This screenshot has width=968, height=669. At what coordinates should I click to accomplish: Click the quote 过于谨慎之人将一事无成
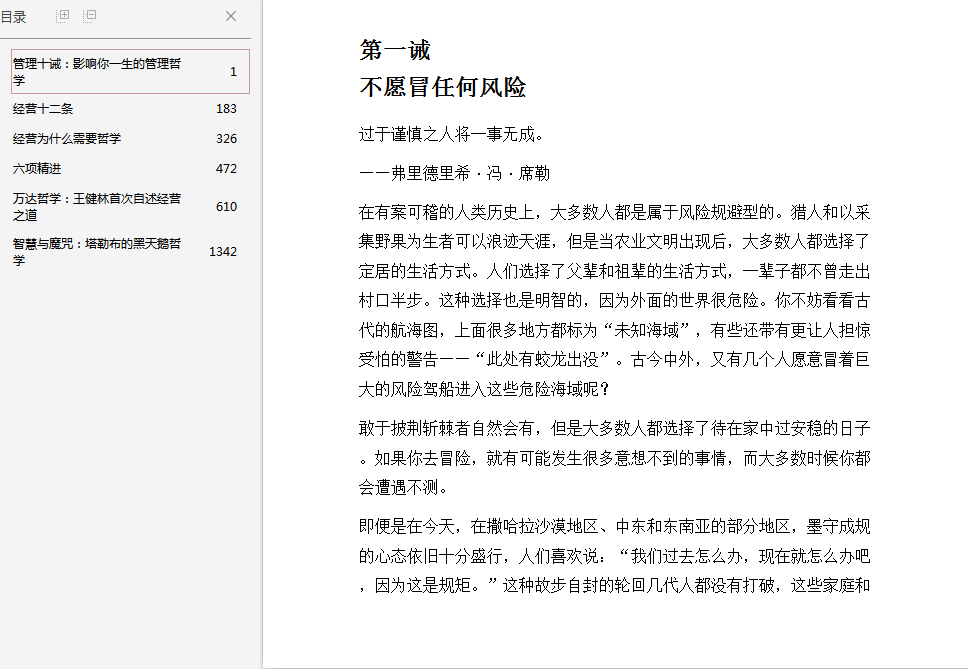tap(451, 134)
